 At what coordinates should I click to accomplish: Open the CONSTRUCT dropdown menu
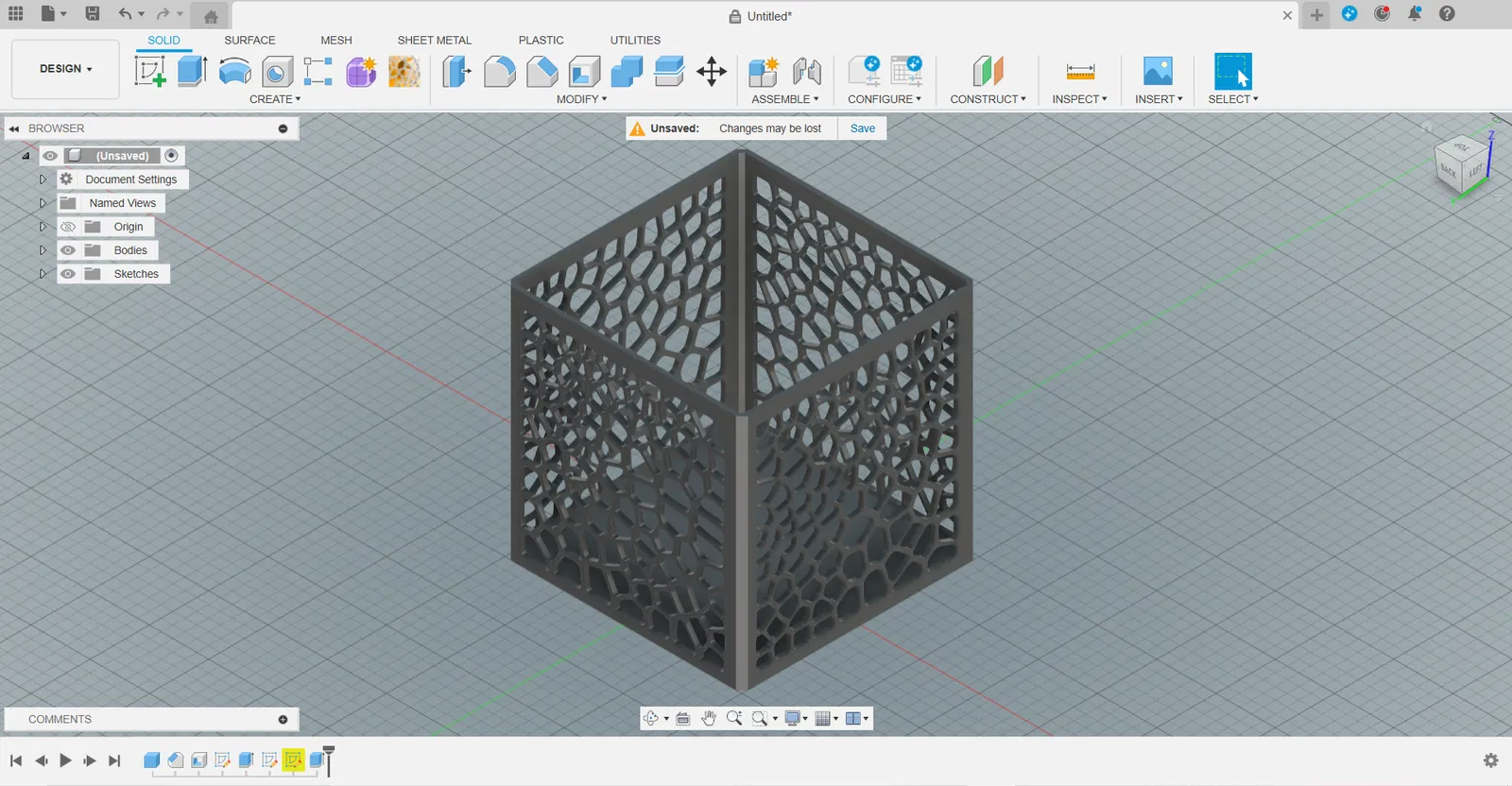point(988,99)
